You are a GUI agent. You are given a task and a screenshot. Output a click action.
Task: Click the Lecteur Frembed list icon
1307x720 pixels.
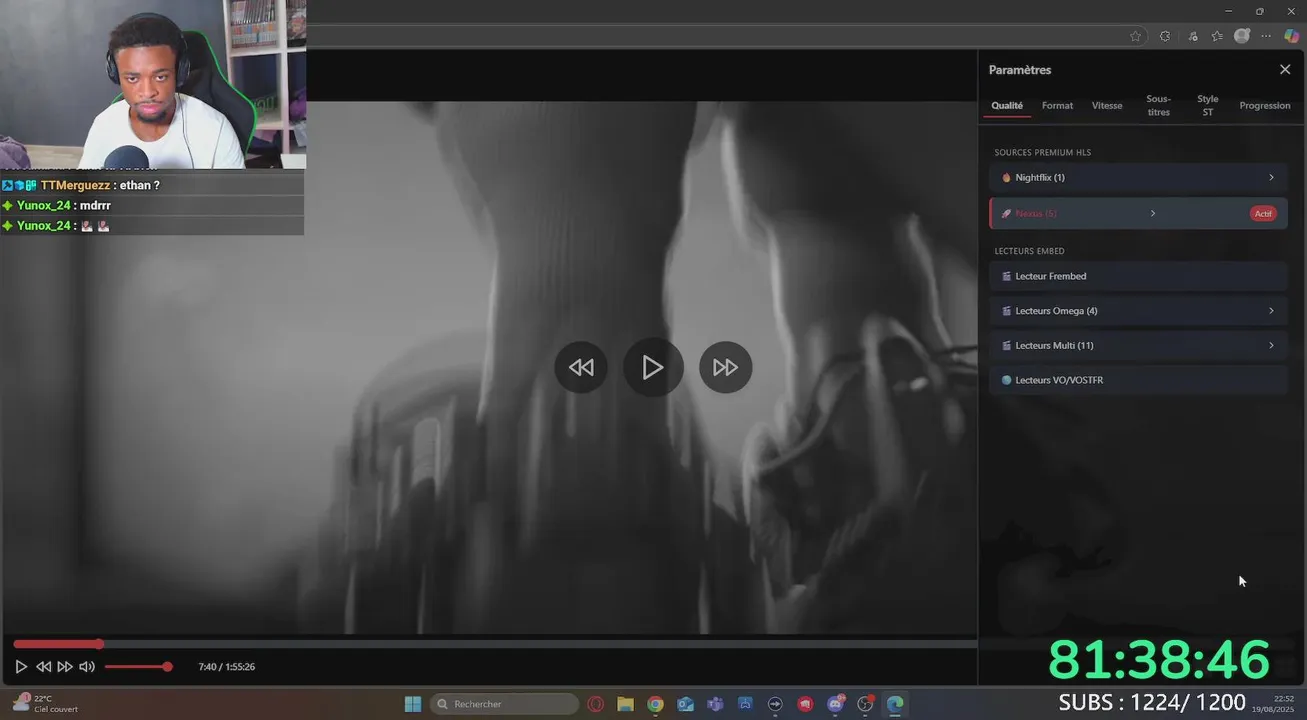[1006, 276]
